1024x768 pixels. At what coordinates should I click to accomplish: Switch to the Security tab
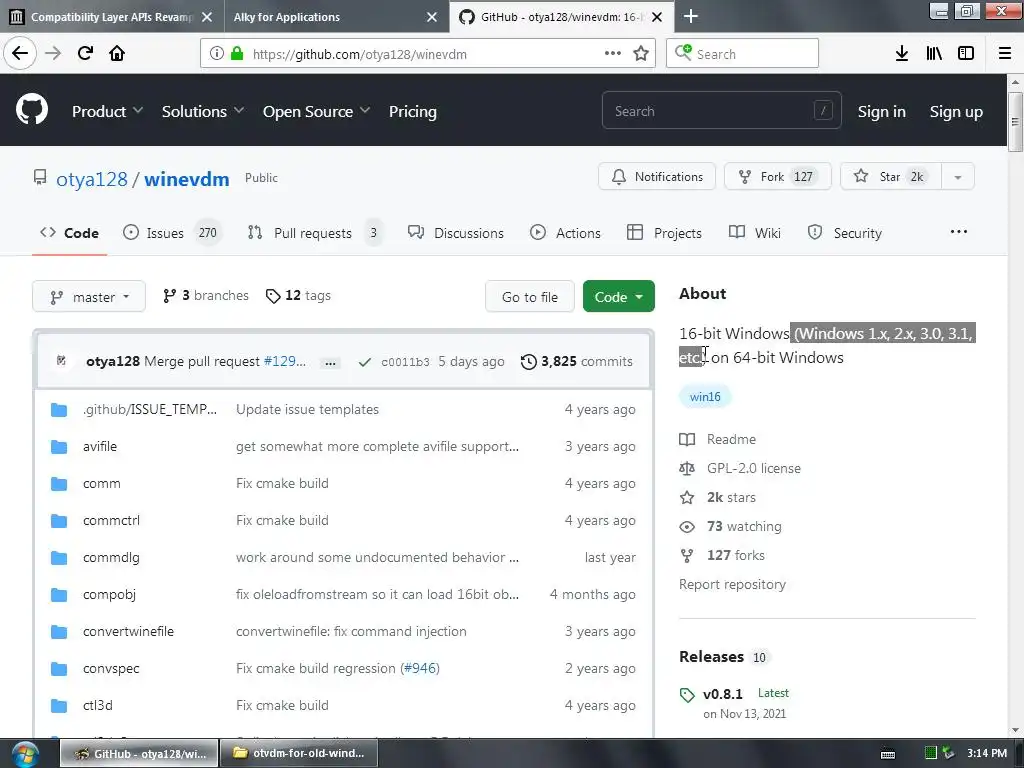845,233
